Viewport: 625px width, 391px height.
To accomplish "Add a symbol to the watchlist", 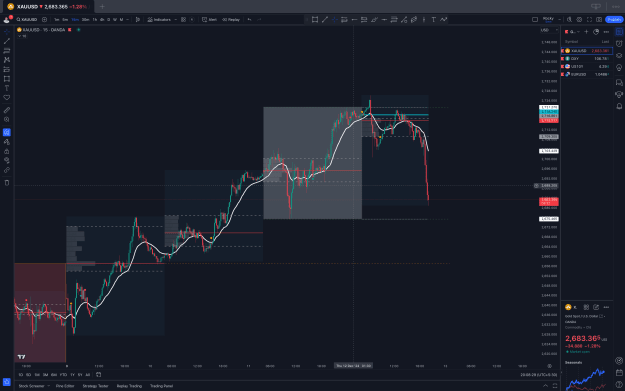I will pos(586,31).
